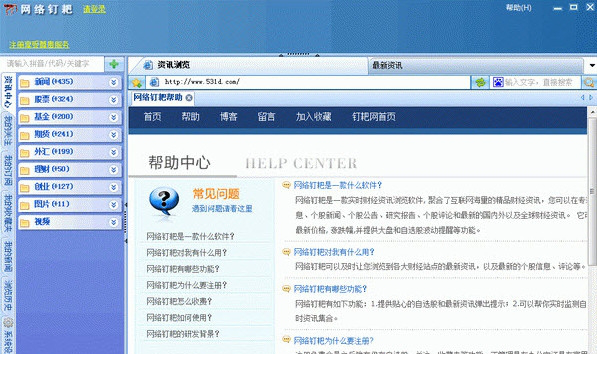Click the 新闻 folder icon
Viewport: 597px width, 368px height.
tap(25, 83)
